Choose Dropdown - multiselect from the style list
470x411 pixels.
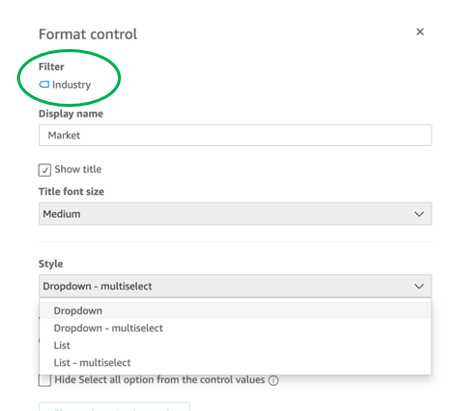coord(235,328)
